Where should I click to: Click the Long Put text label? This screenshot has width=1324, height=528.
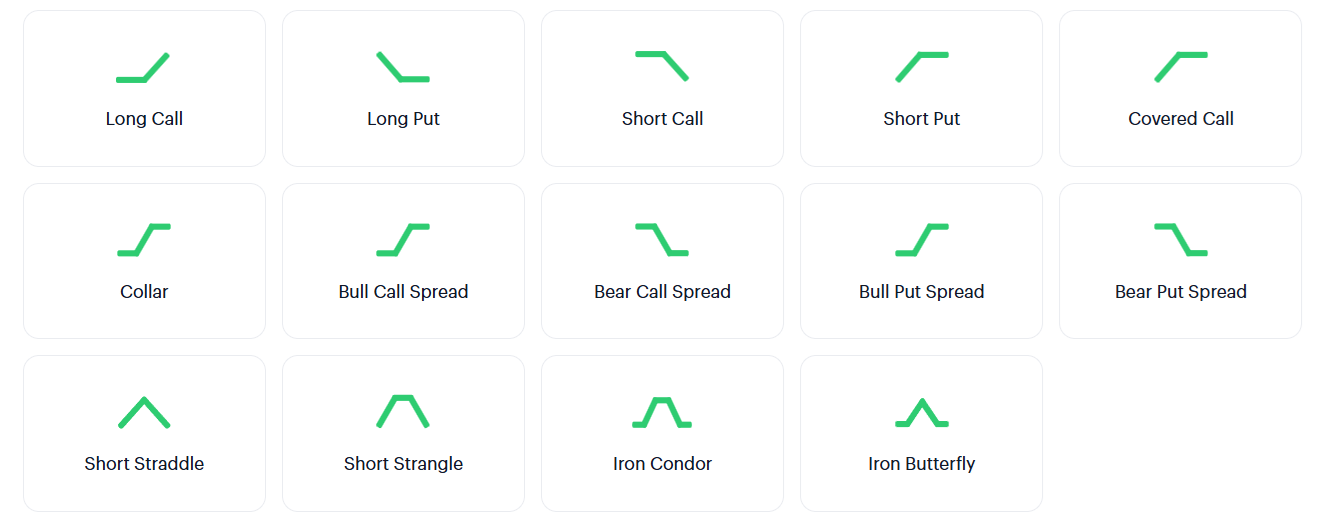pos(403,119)
